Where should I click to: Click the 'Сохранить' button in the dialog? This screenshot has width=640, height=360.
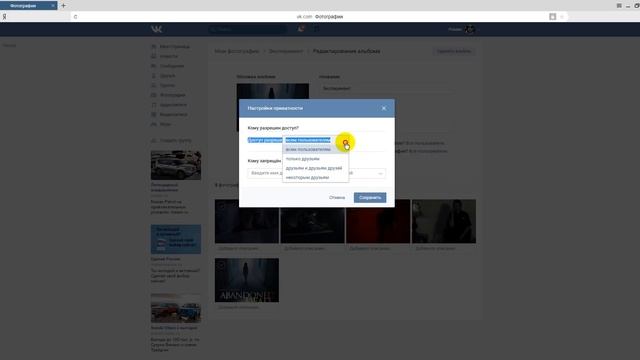[370, 198]
